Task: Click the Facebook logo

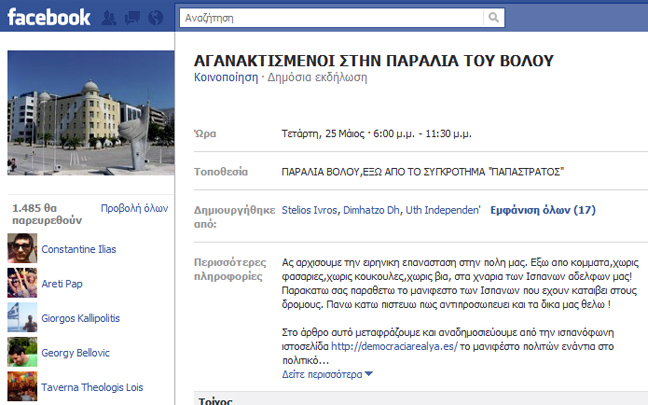Action: 49,17
